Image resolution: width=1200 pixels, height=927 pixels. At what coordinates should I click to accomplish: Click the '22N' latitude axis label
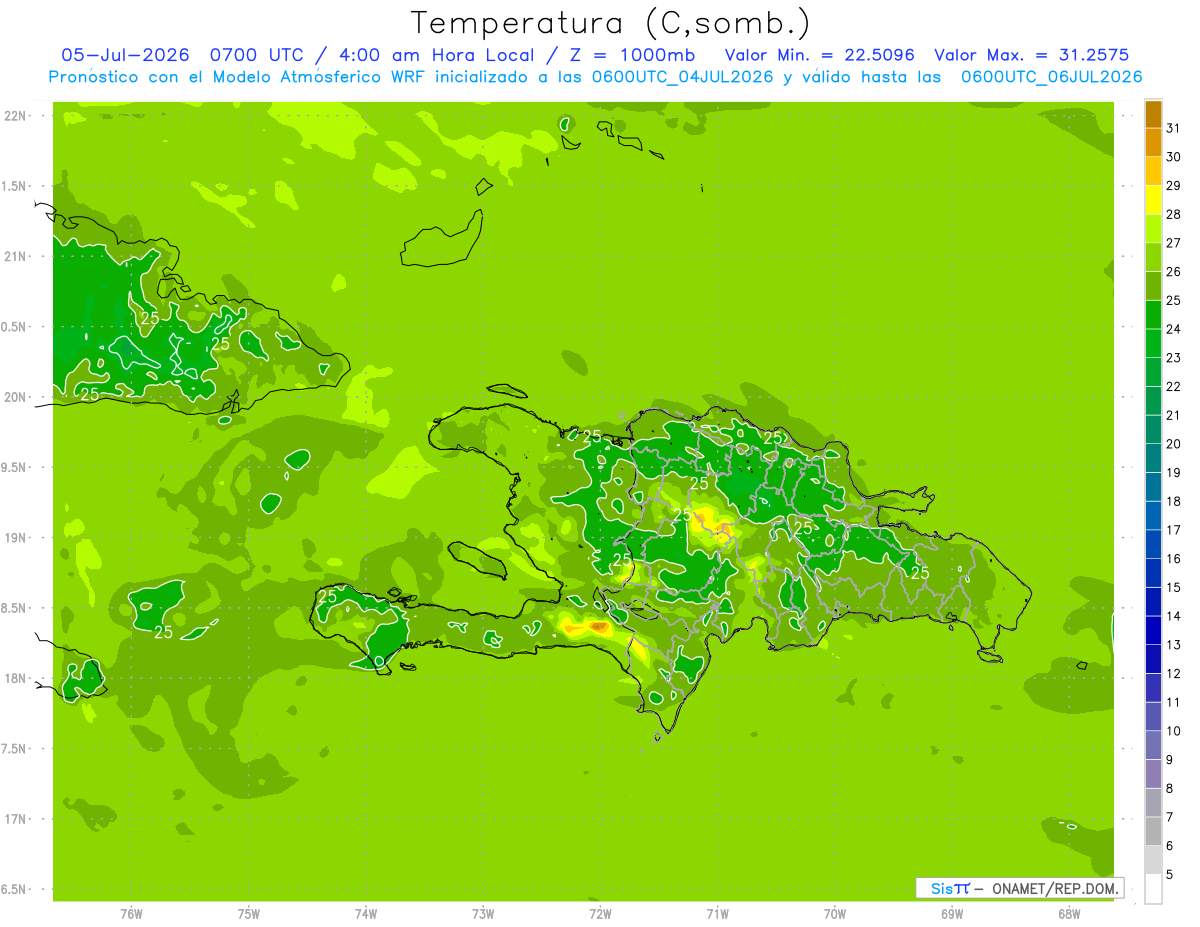[15, 115]
